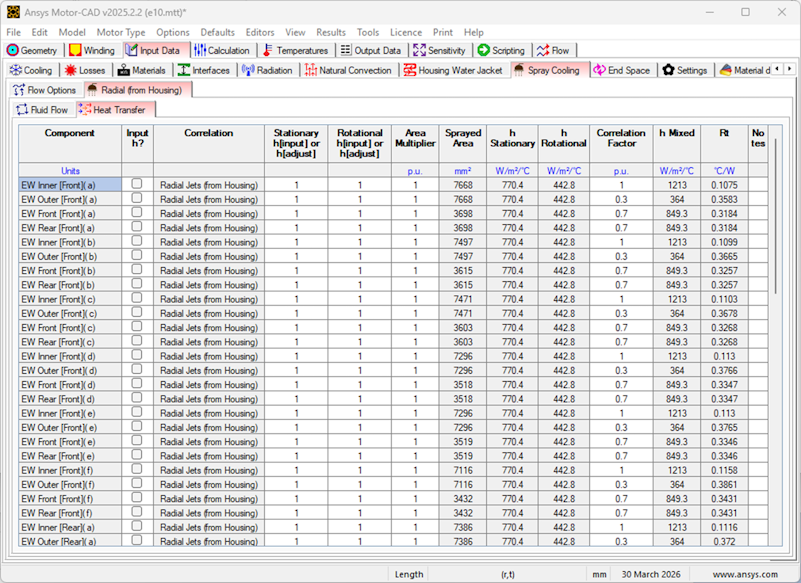The height and width of the screenshot is (583, 801).
Task: Select the Materials icon
Action: point(124,70)
